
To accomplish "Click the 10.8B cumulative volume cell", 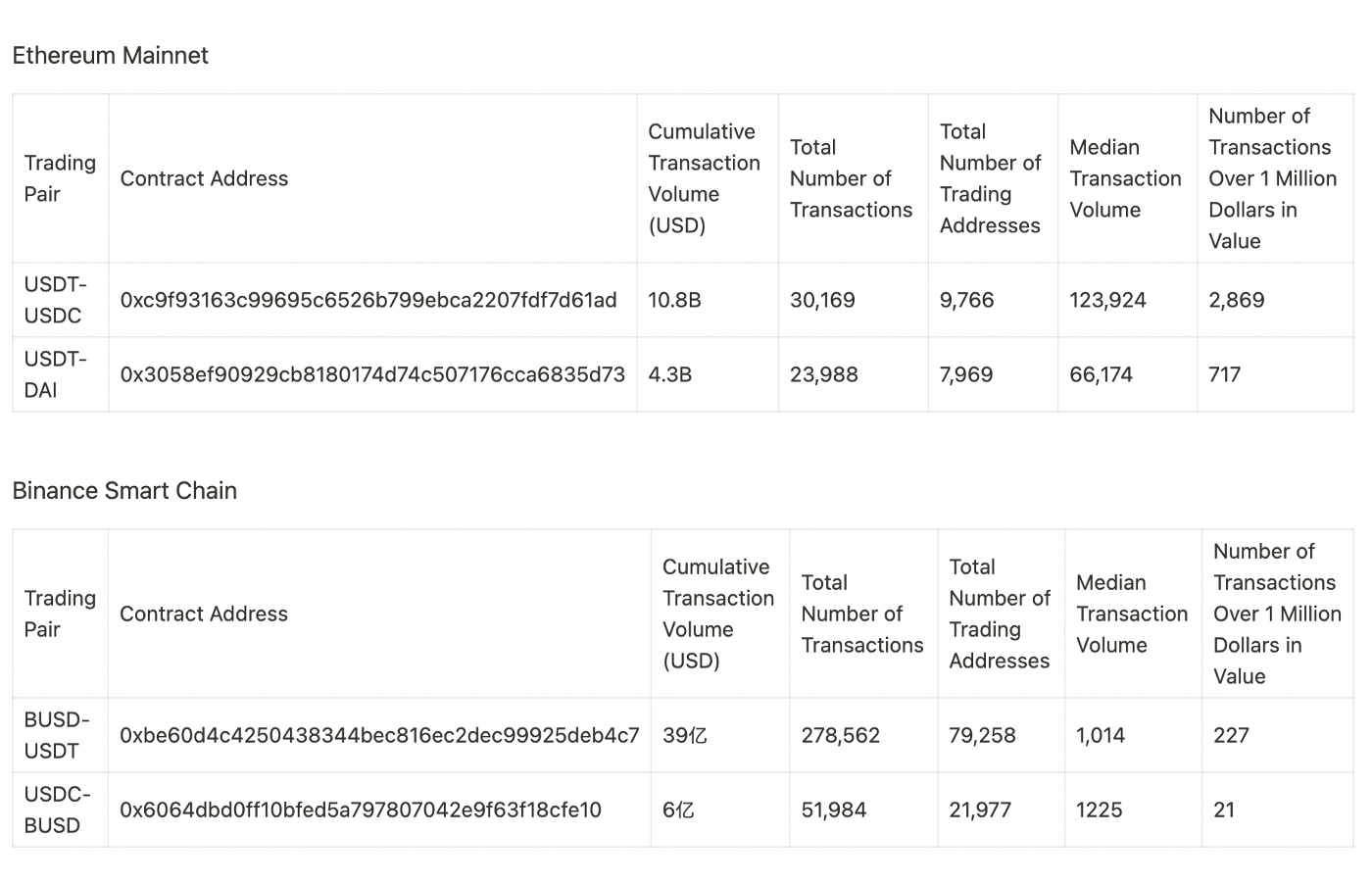I will (674, 300).
